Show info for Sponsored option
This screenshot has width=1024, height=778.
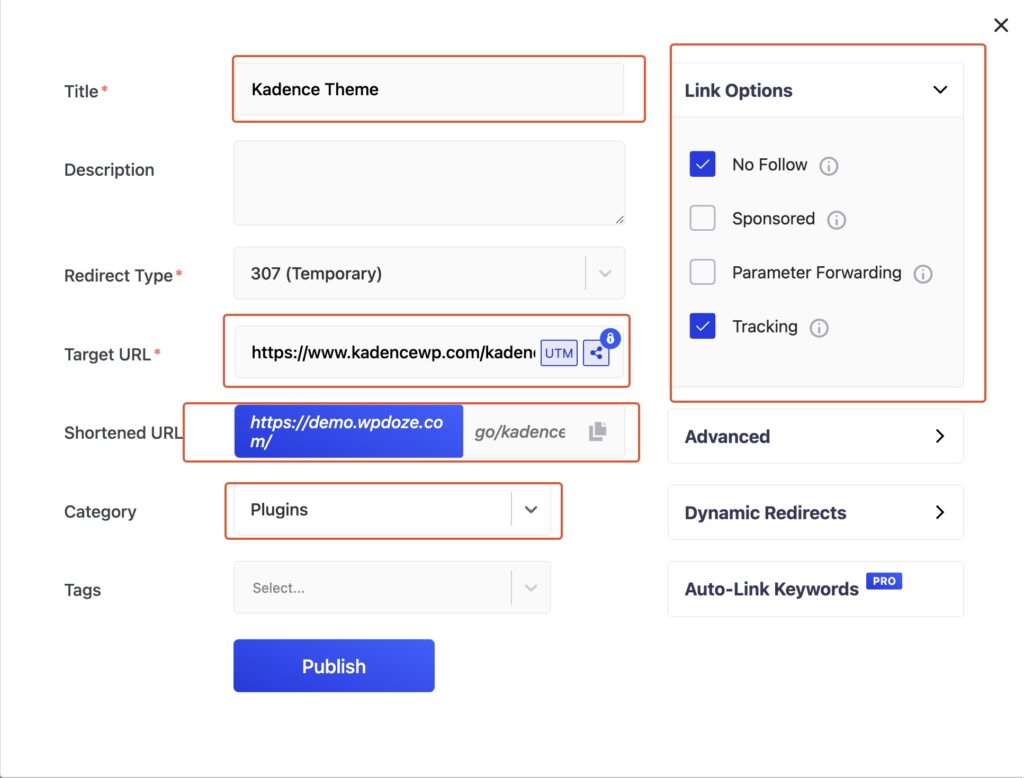[836, 219]
